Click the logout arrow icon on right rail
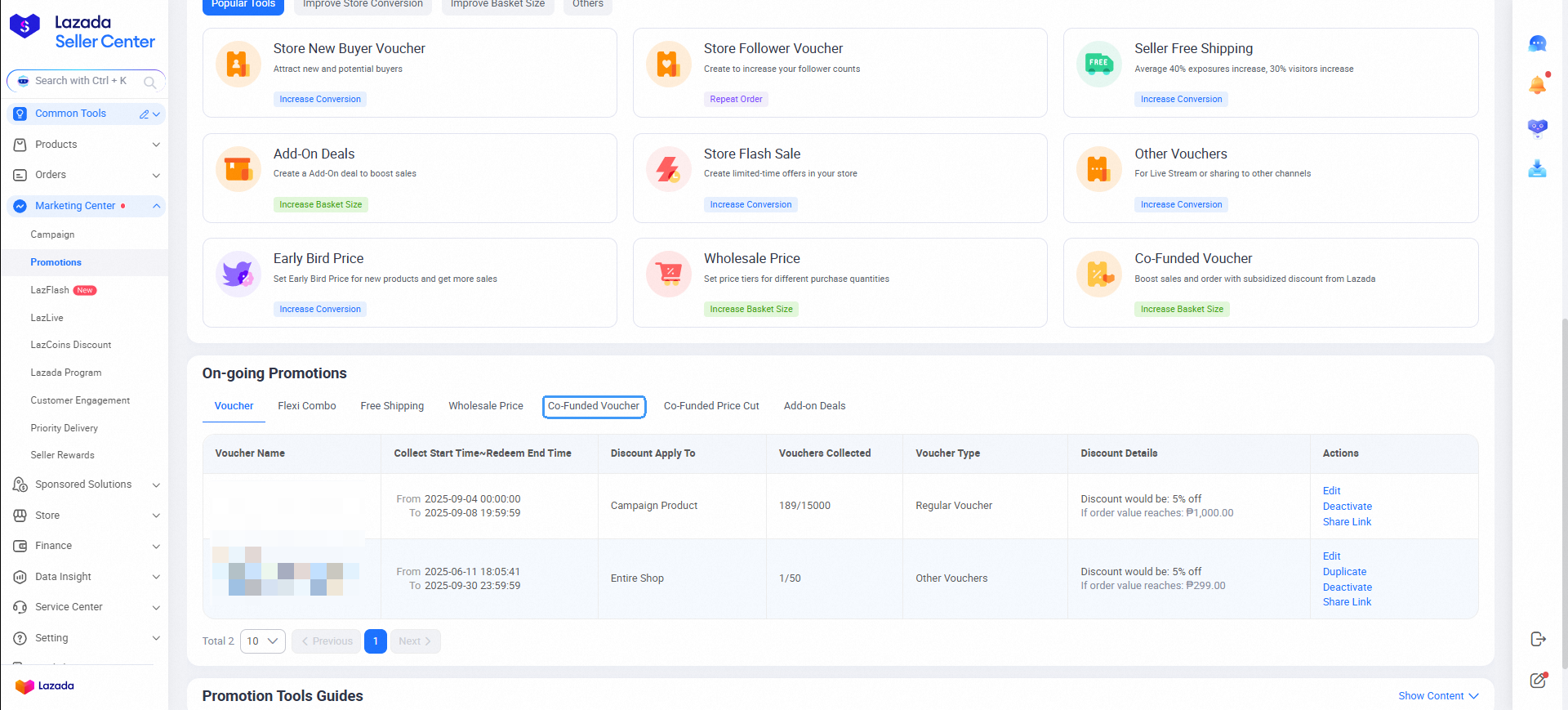This screenshot has height=710, width=1568. pos(1539,639)
